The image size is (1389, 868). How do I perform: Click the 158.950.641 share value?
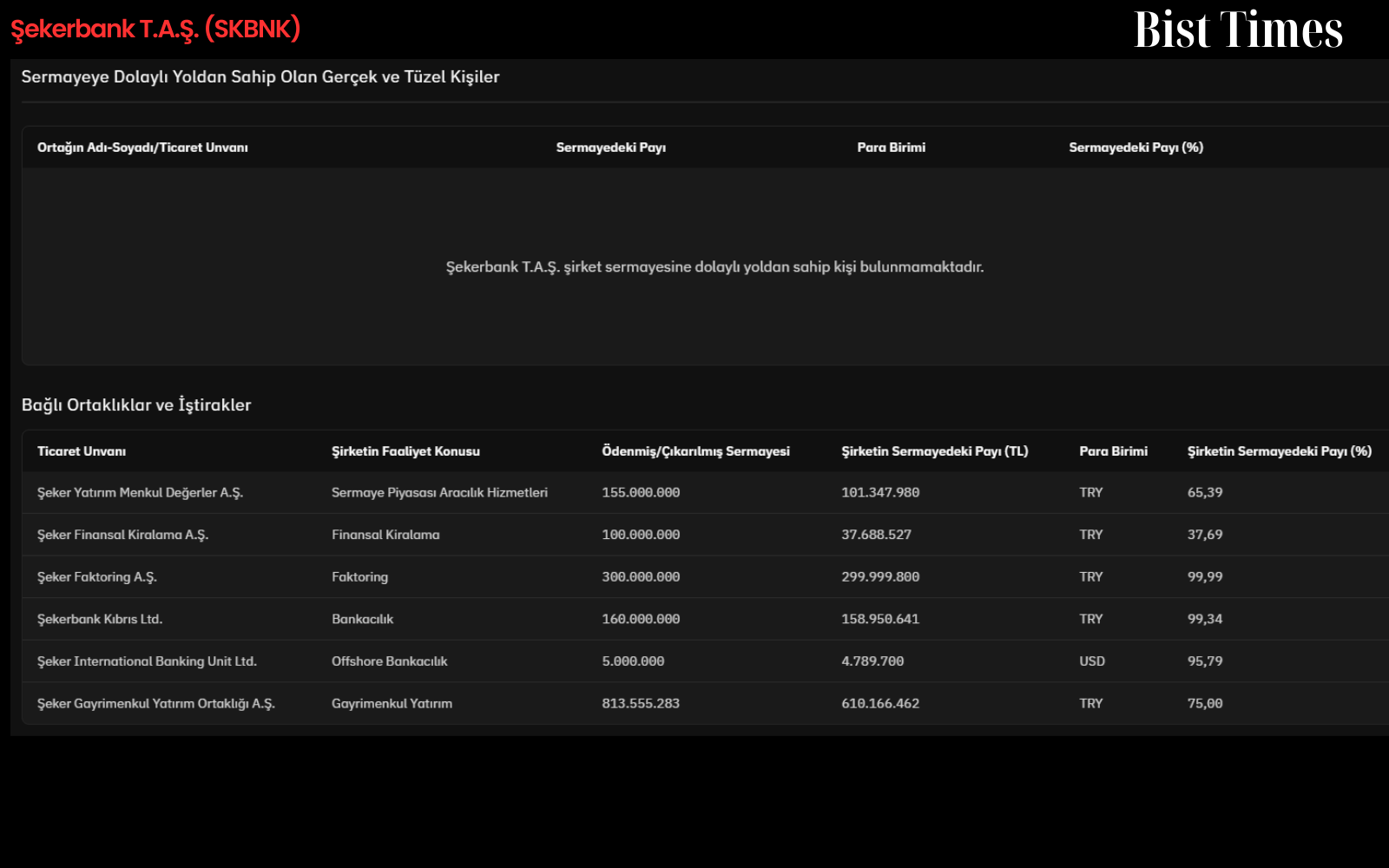pos(880,620)
